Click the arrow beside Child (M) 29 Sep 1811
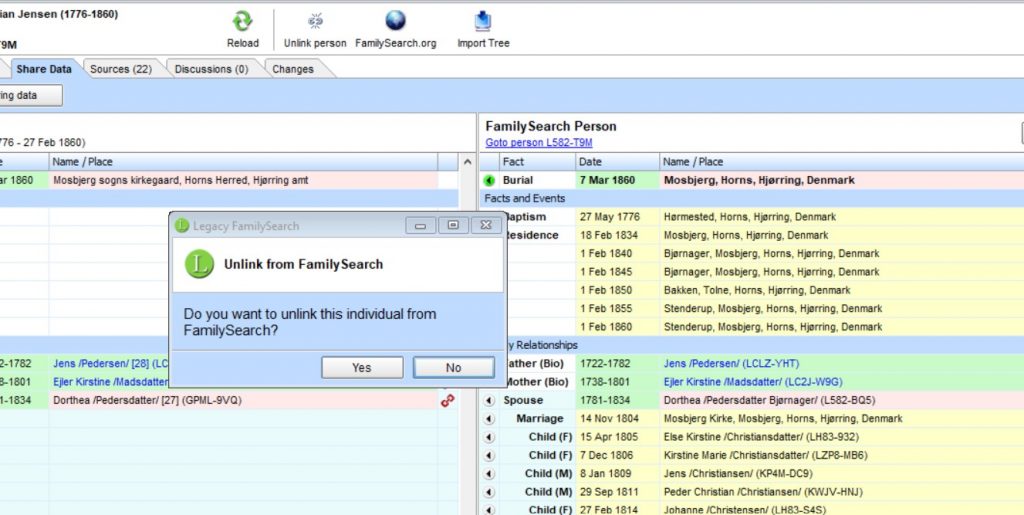The height and width of the screenshot is (515, 1024). 489,492
